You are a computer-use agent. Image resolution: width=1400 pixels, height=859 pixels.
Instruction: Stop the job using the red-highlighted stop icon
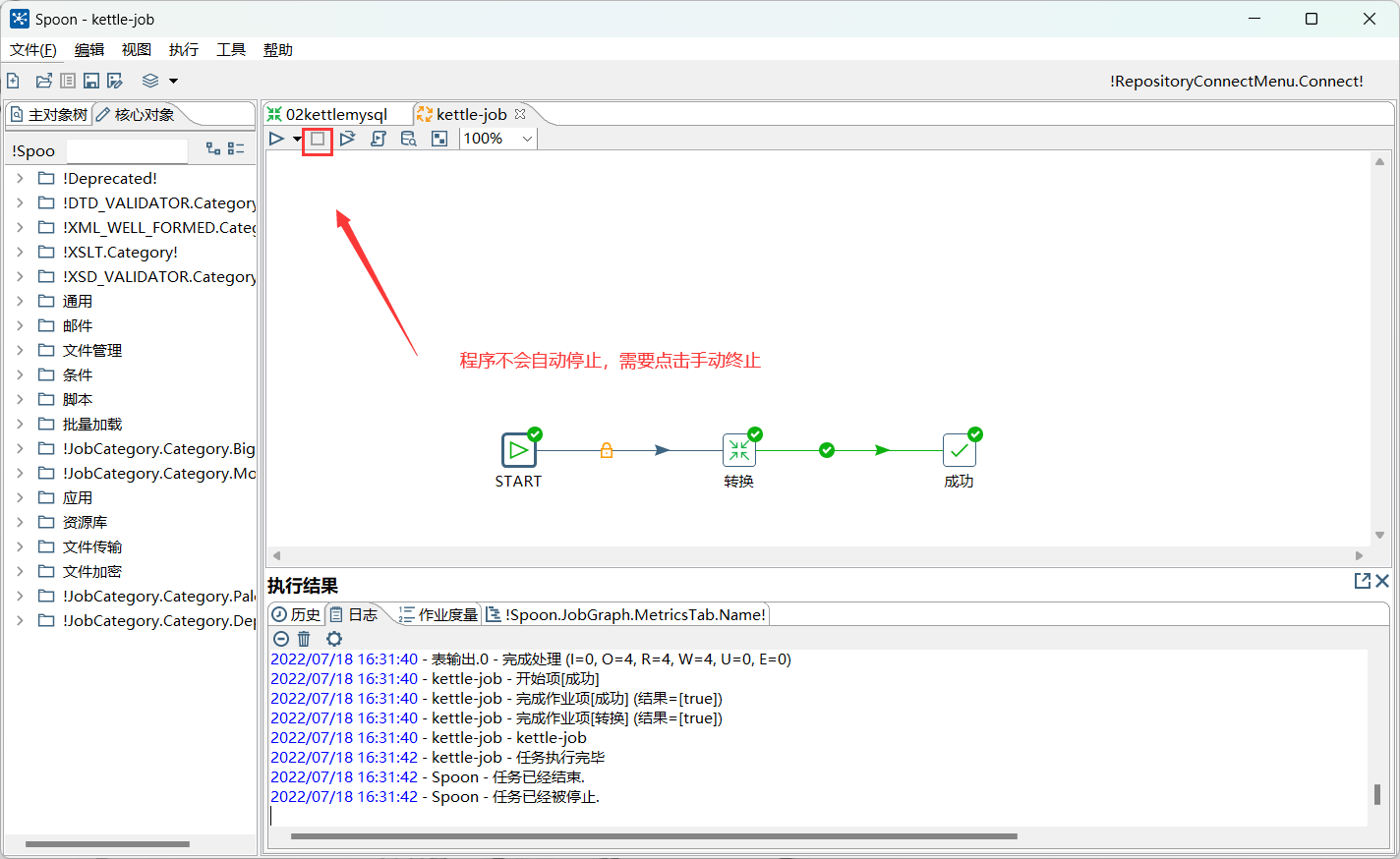coord(317,139)
